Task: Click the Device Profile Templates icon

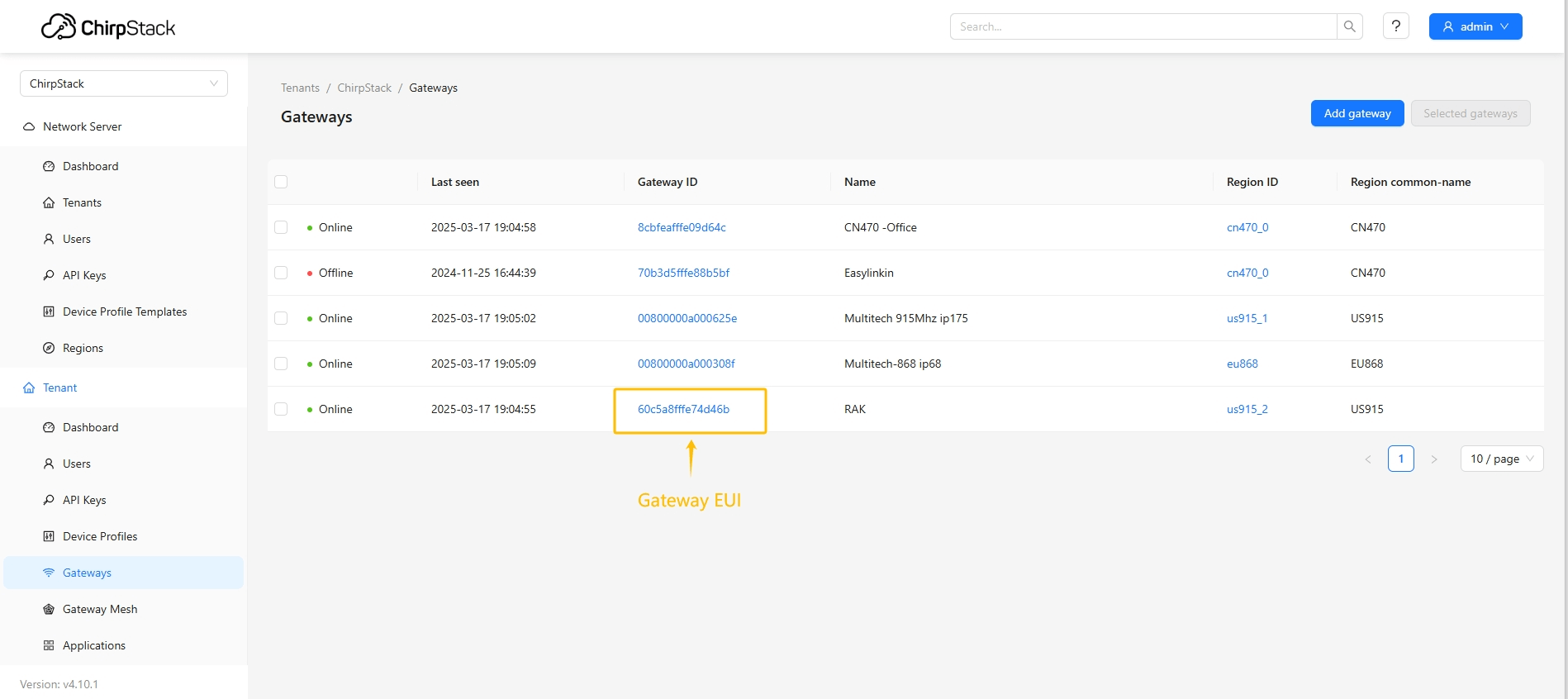Action: 49,311
